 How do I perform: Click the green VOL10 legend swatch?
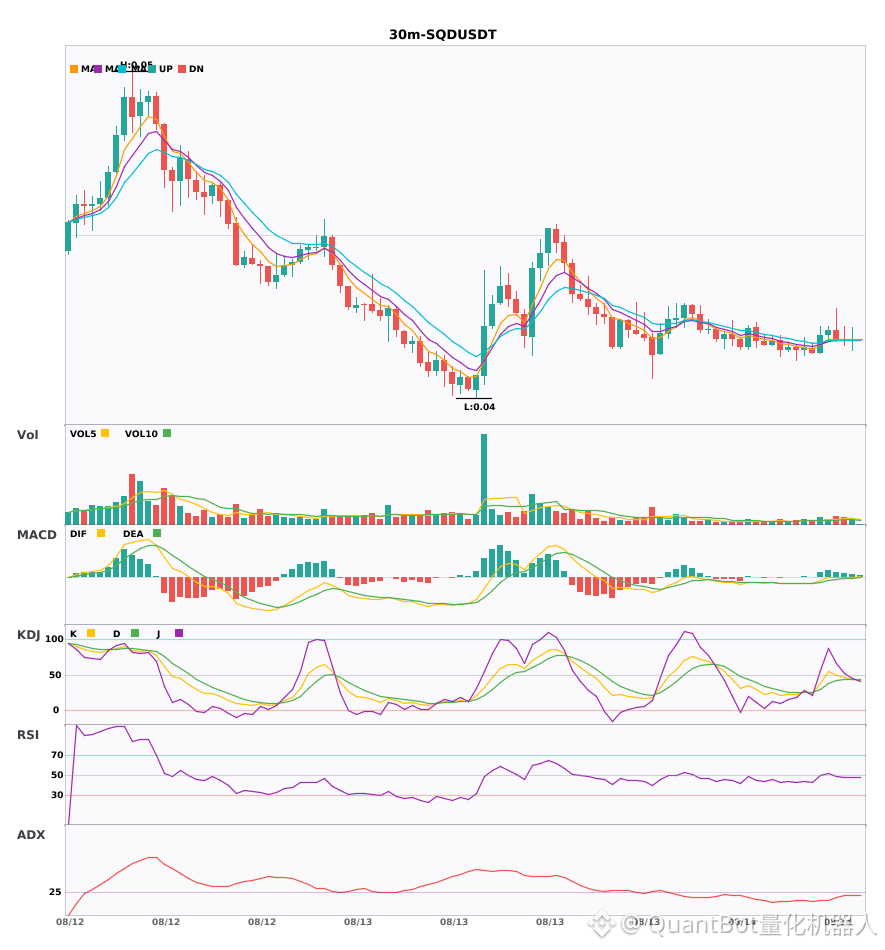coord(167,433)
